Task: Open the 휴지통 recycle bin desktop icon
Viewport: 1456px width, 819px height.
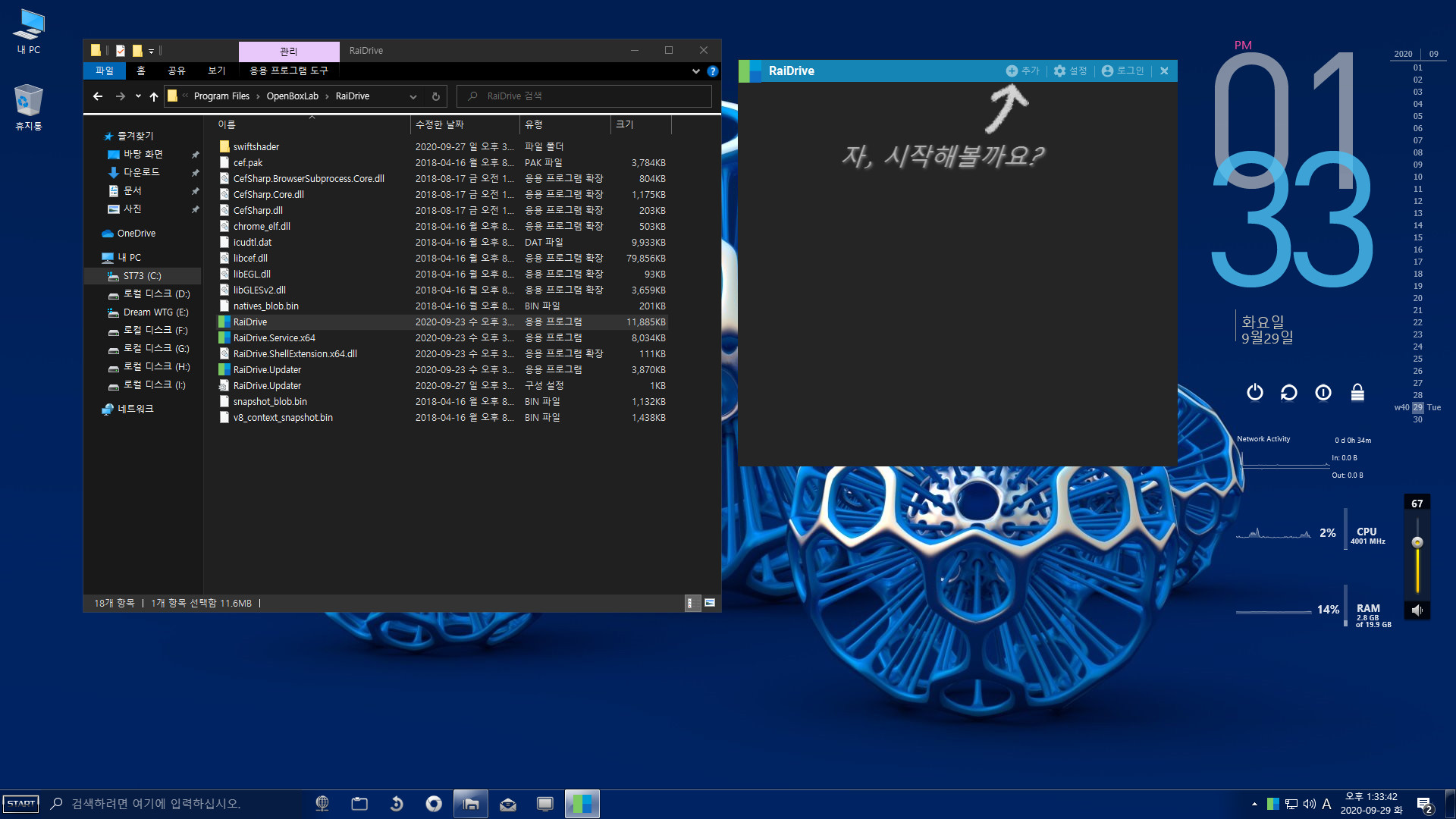Action: [29, 107]
